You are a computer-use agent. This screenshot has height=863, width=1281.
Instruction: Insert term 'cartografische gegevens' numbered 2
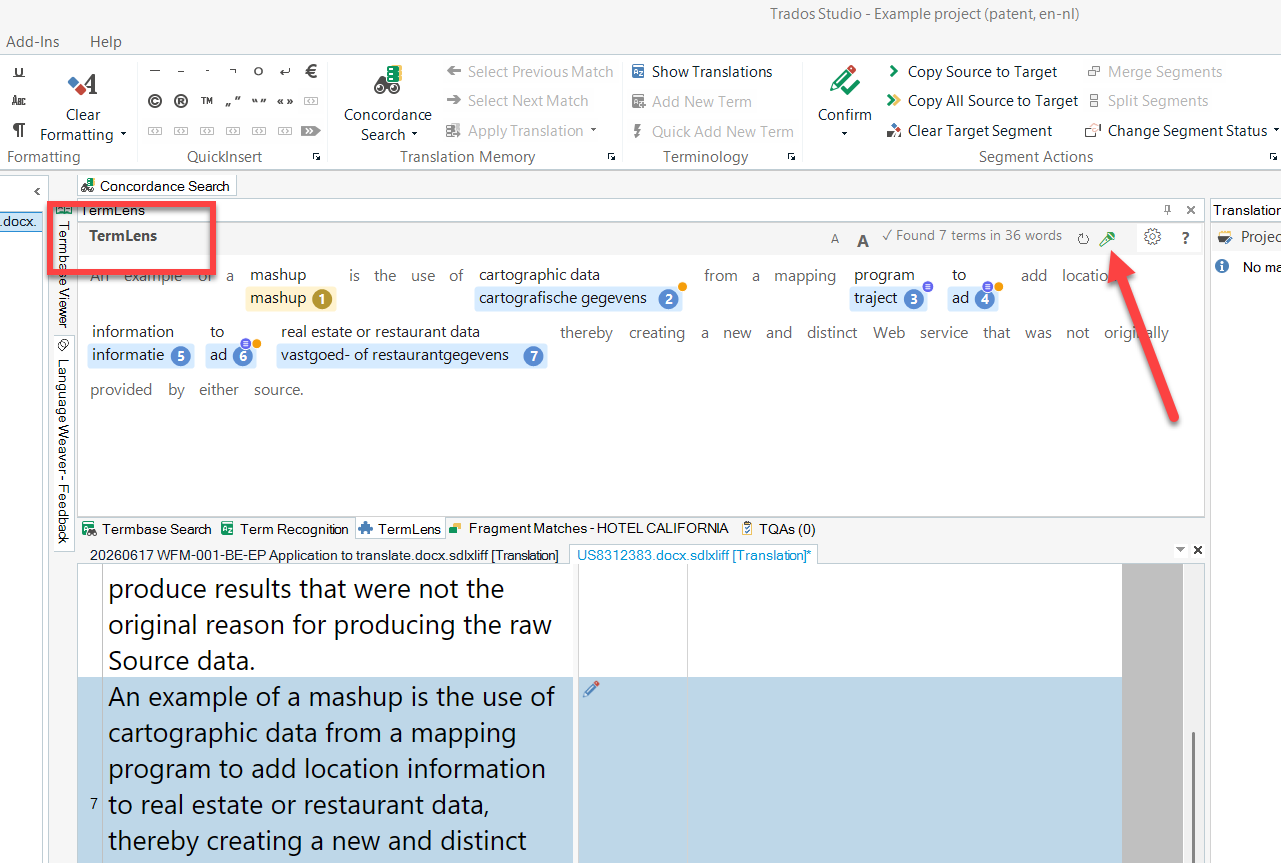click(579, 298)
